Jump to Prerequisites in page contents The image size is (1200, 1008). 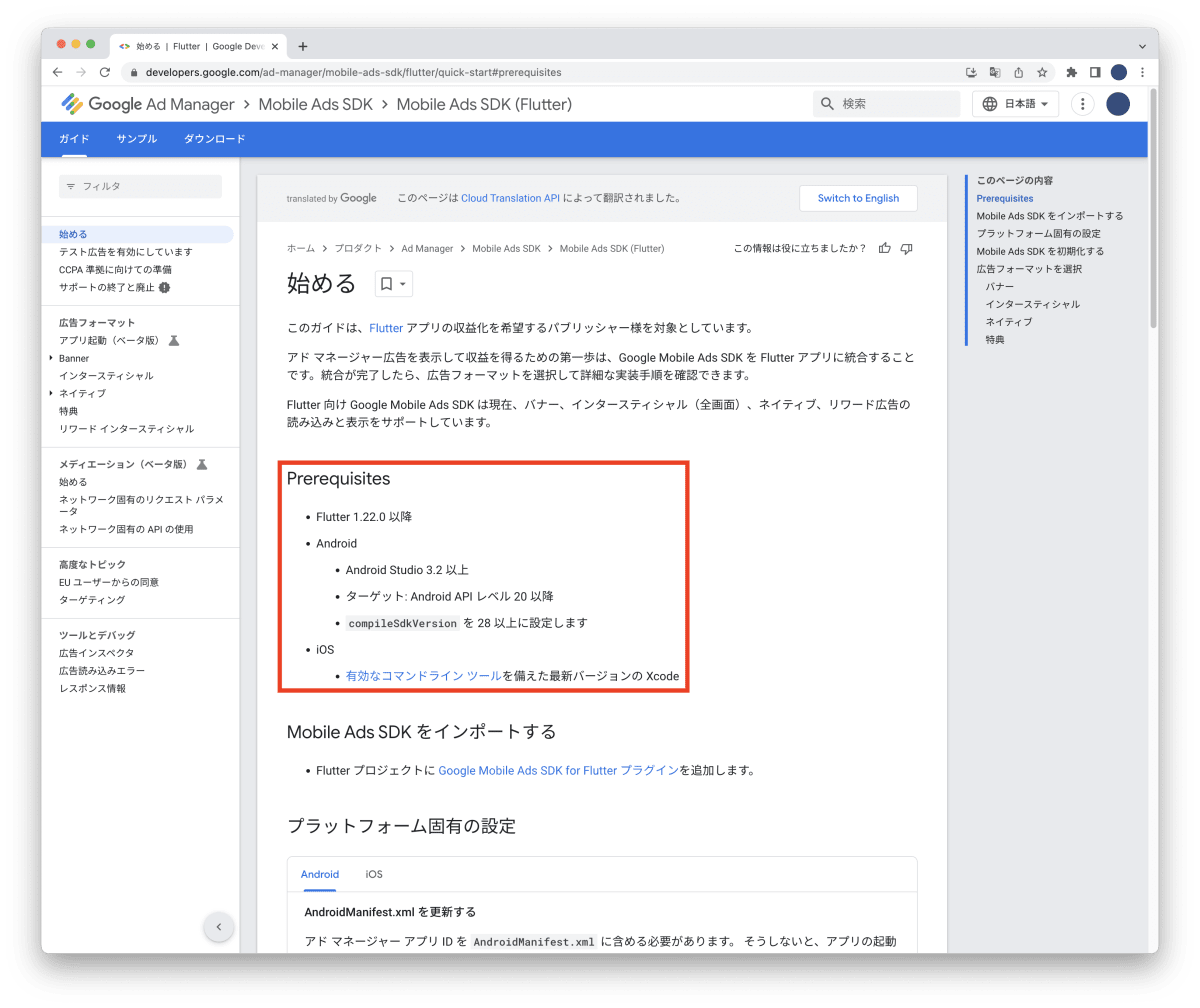coord(1005,198)
